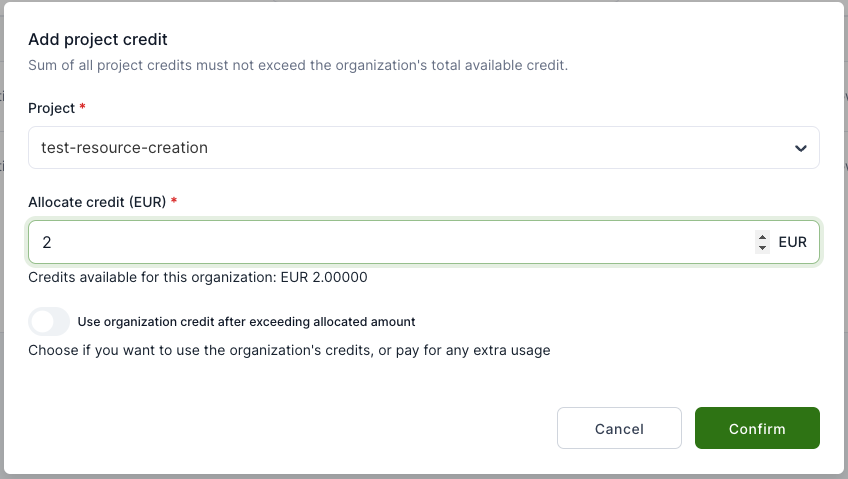Click the "Add project credit" dialog title

click(97, 40)
